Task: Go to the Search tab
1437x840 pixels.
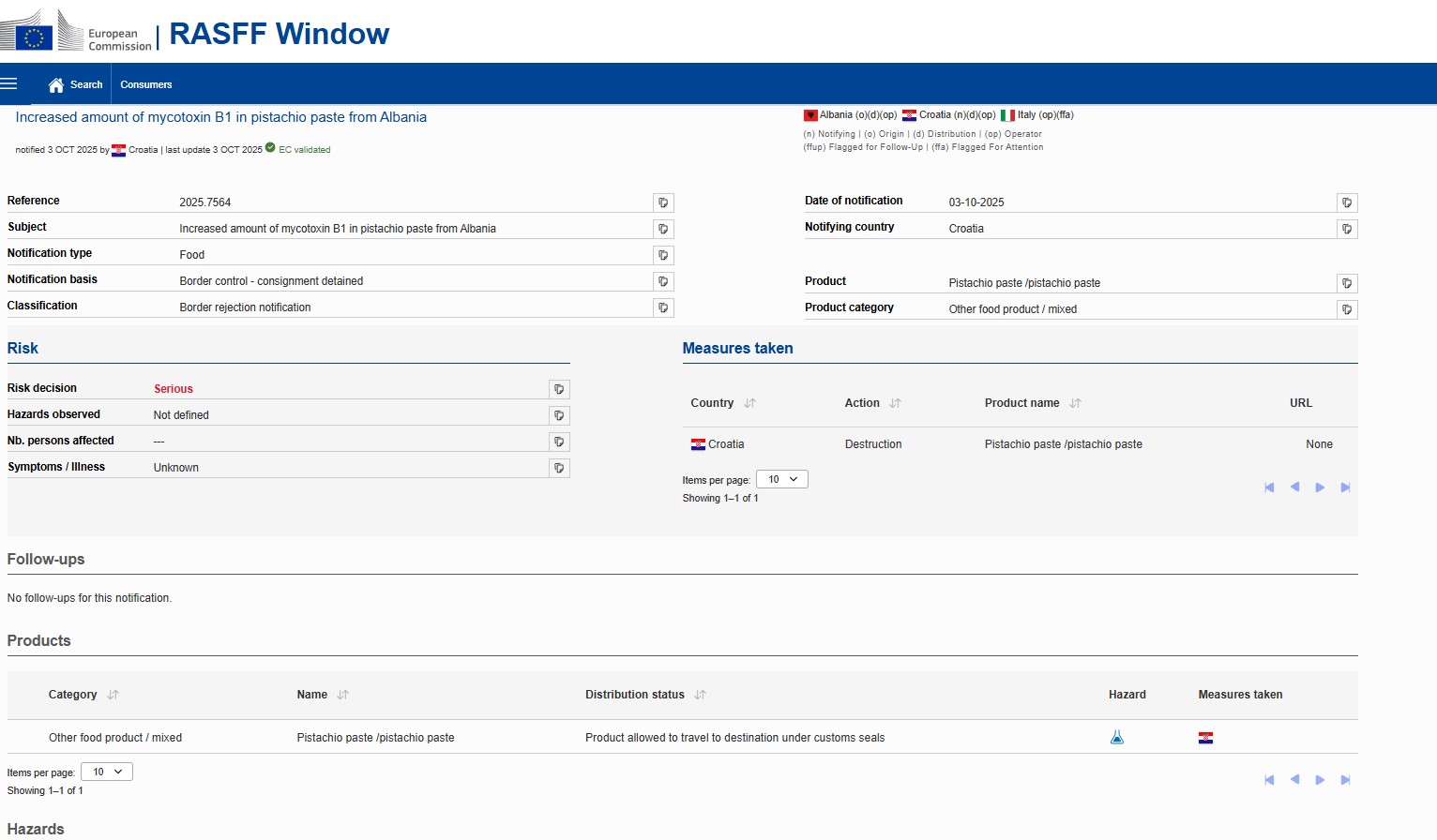Action: tap(86, 85)
